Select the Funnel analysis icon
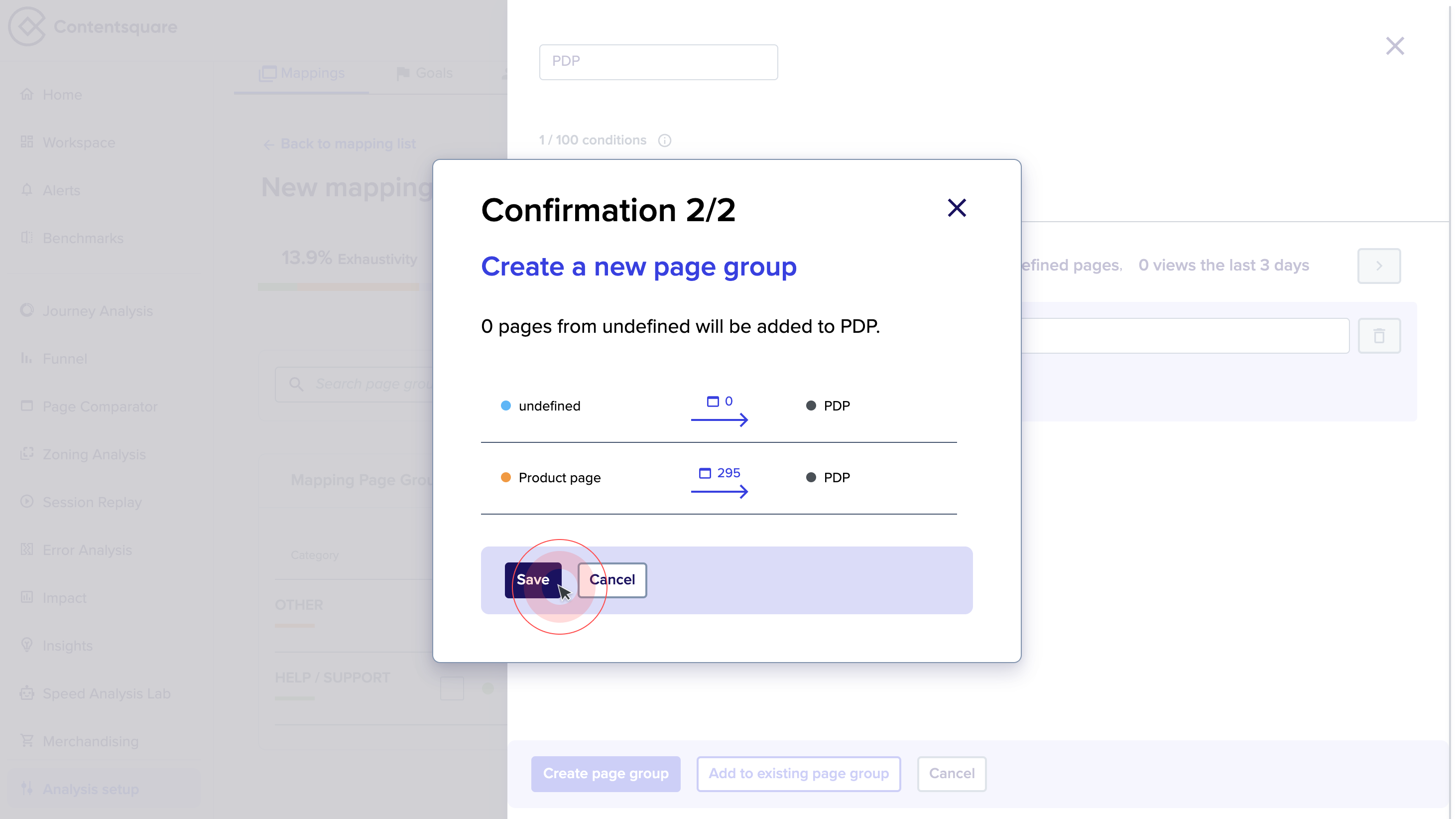This screenshot has width=1456, height=819. coord(27,359)
